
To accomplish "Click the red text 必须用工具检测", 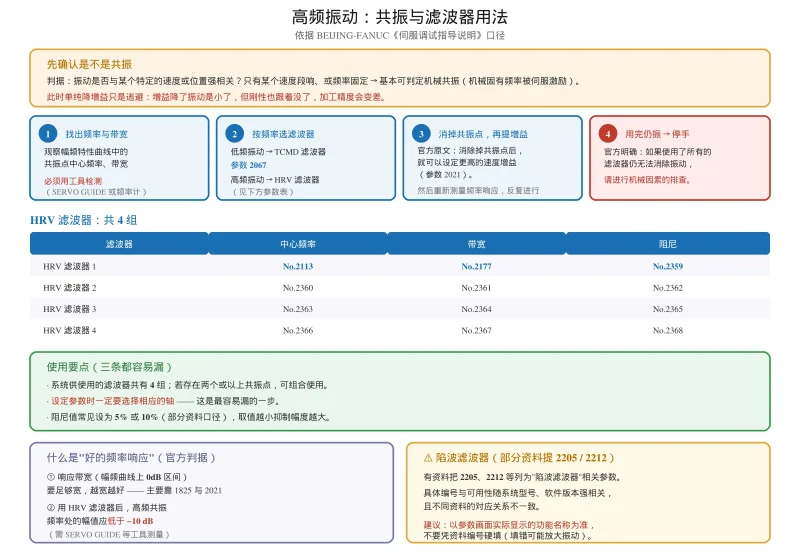I will tap(73, 181).
